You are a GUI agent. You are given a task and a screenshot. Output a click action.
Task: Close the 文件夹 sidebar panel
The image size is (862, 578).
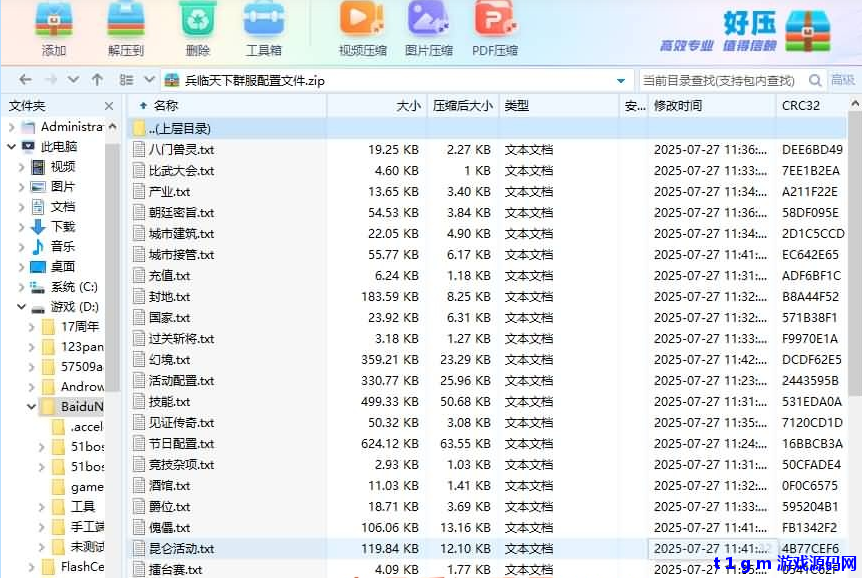pos(107,104)
